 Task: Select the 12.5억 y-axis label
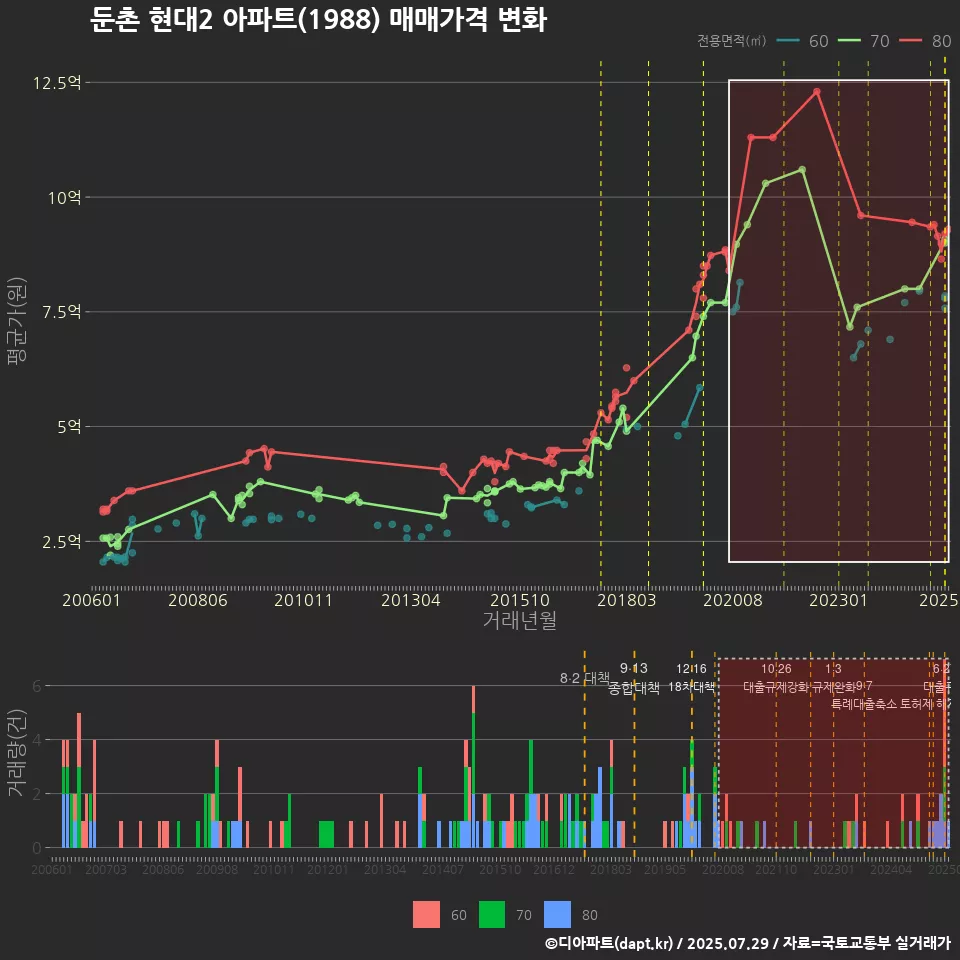[57, 83]
